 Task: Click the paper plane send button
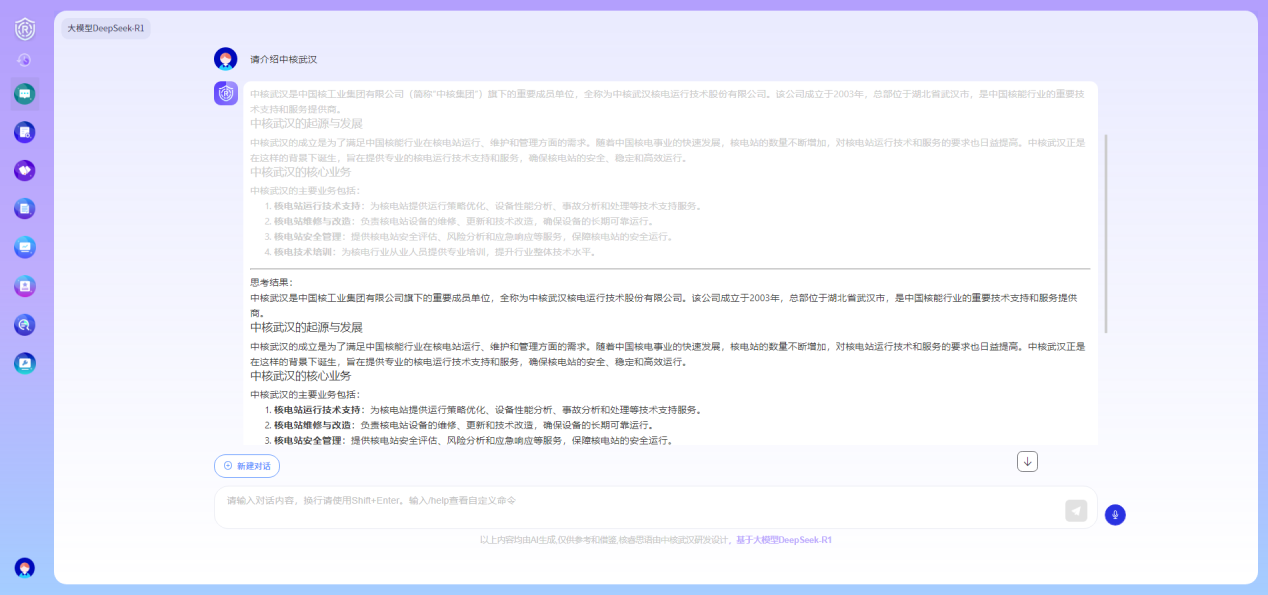(x=1076, y=511)
